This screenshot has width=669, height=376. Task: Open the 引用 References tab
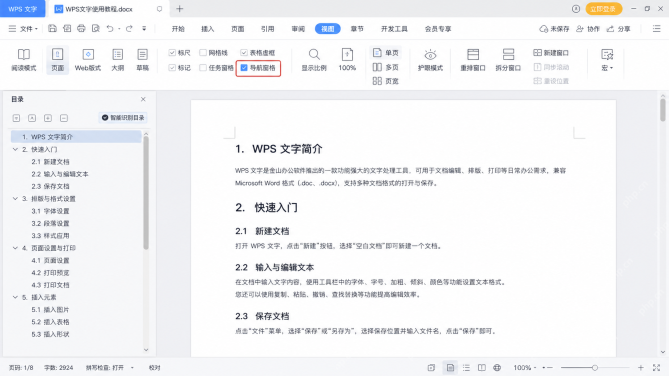[x=268, y=29]
